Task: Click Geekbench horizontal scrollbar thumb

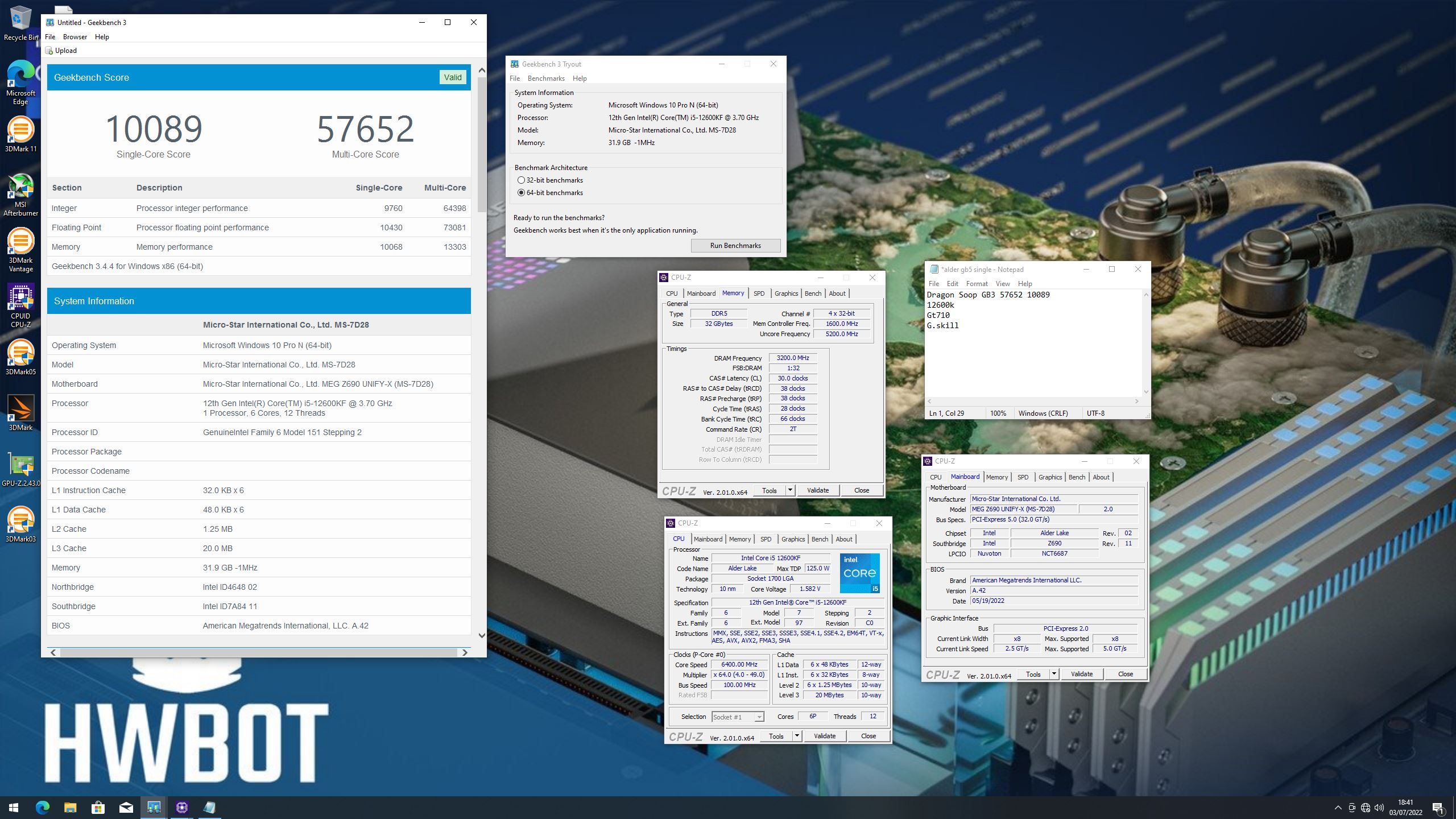Action: 259,652
